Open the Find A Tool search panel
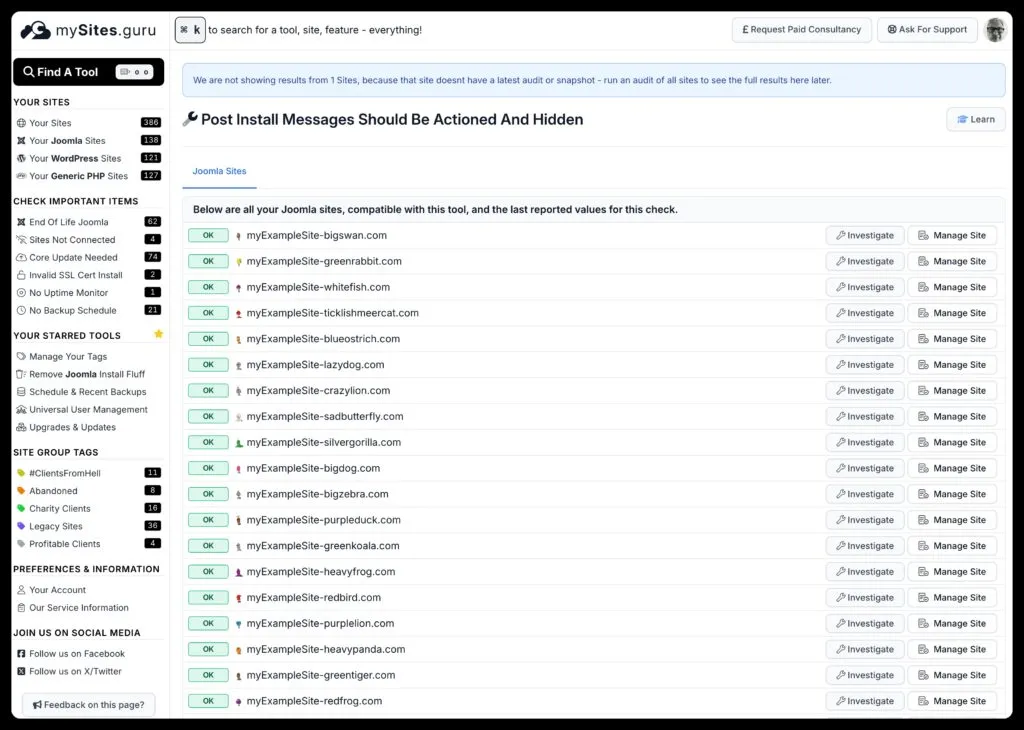 point(87,72)
